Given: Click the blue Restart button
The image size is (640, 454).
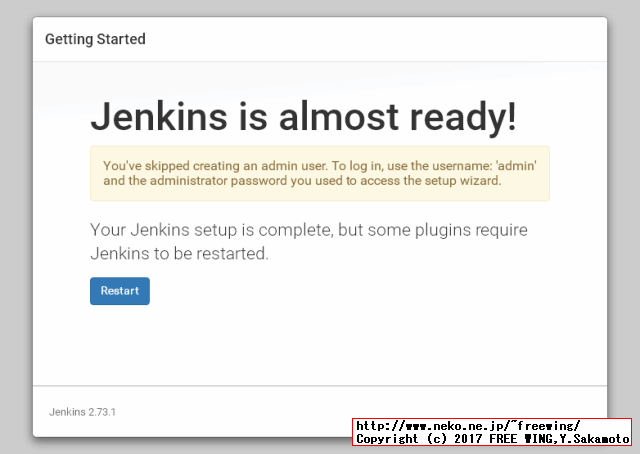Looking at the screenshot, I should [x=120, y=291].
